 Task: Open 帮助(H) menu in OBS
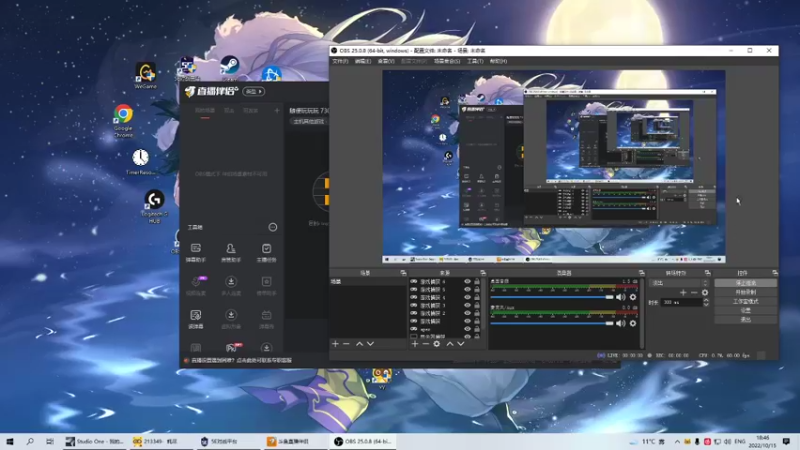498,61
